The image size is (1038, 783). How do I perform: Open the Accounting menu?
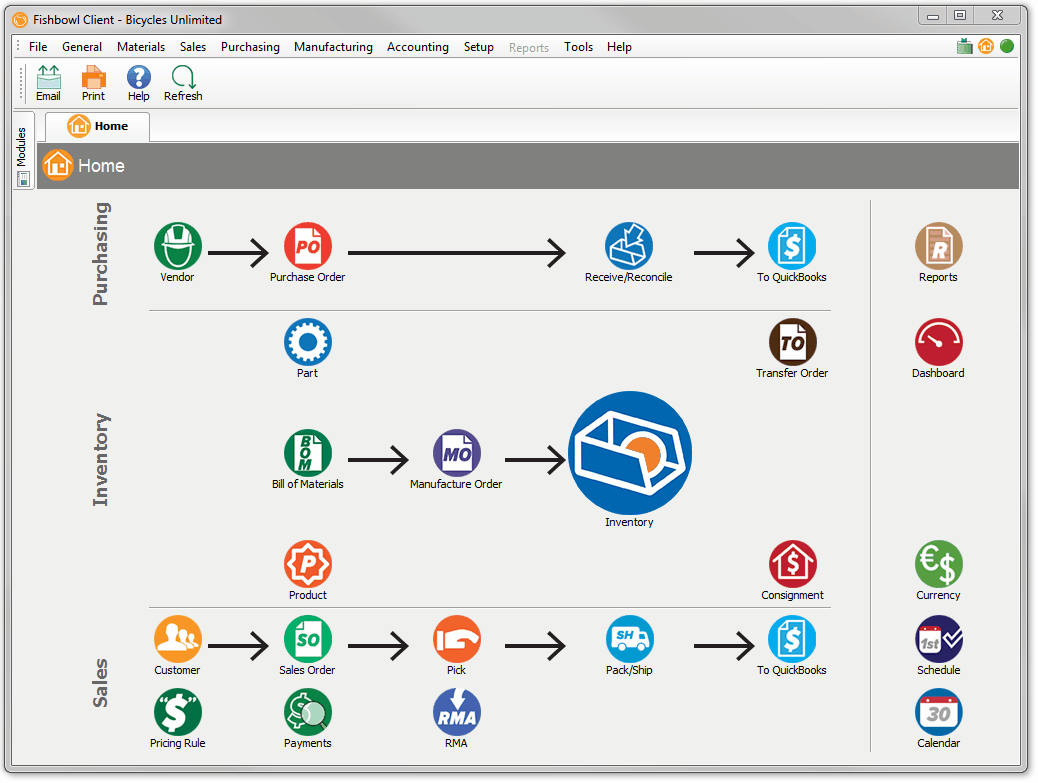418,47
